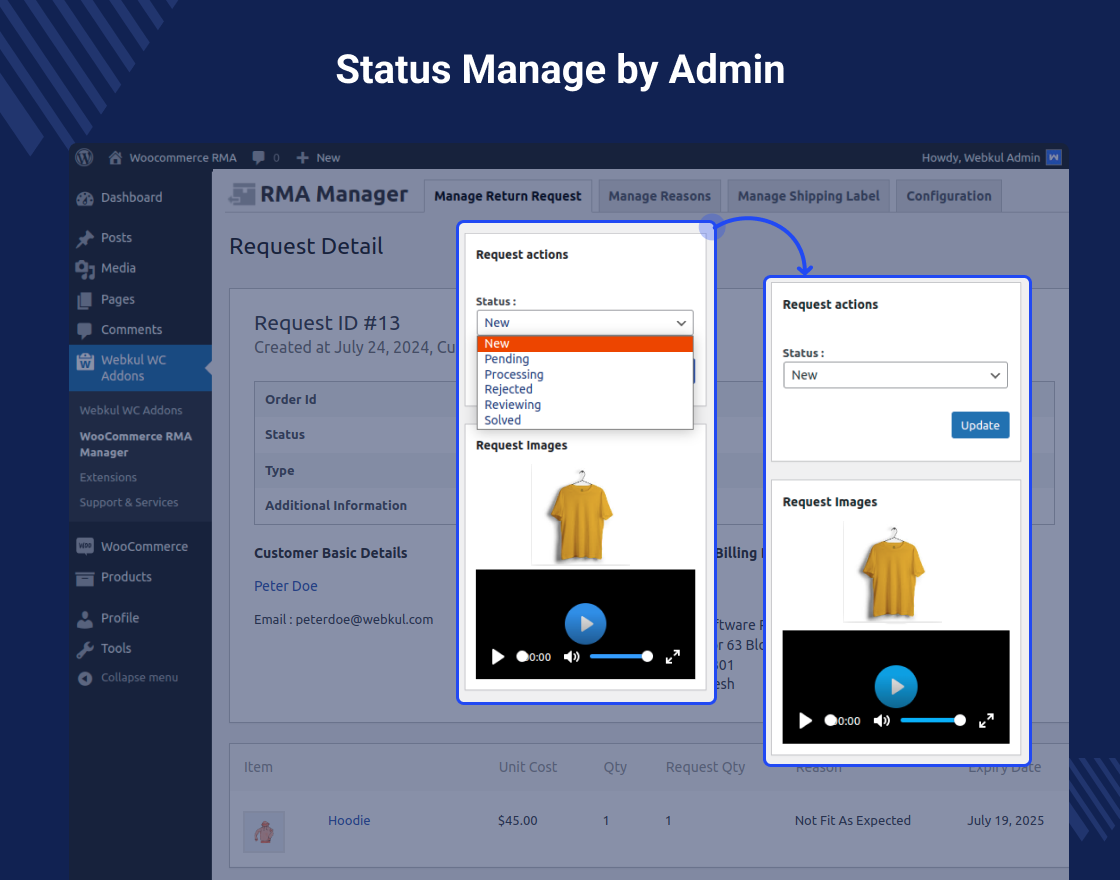
Task: Click the Dashboard gauge icon
Action: click(85, 198)
